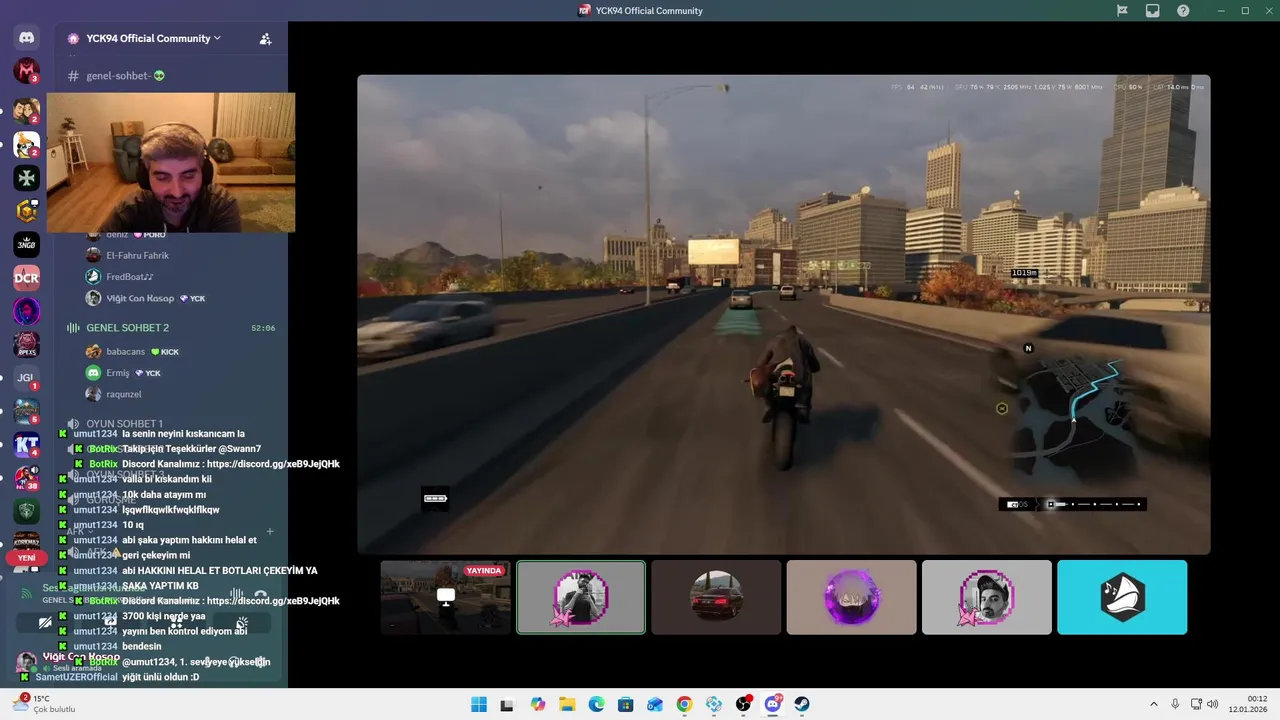Open Discord direct messages home icon
Screen dimensions: 1280x720
(26, 38)
